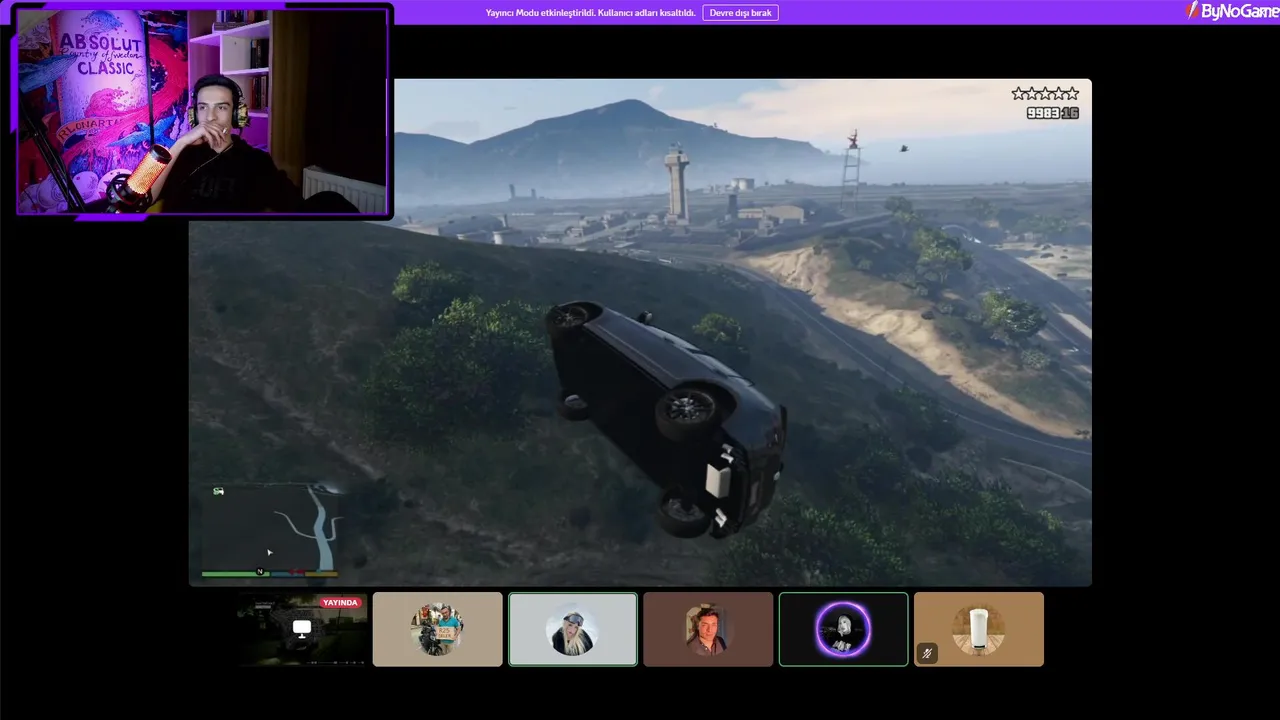The height and width of the screenshot is (720, 1280).
Task: Select the dark-haired man avatar participant tile
Action: point(708,629)
